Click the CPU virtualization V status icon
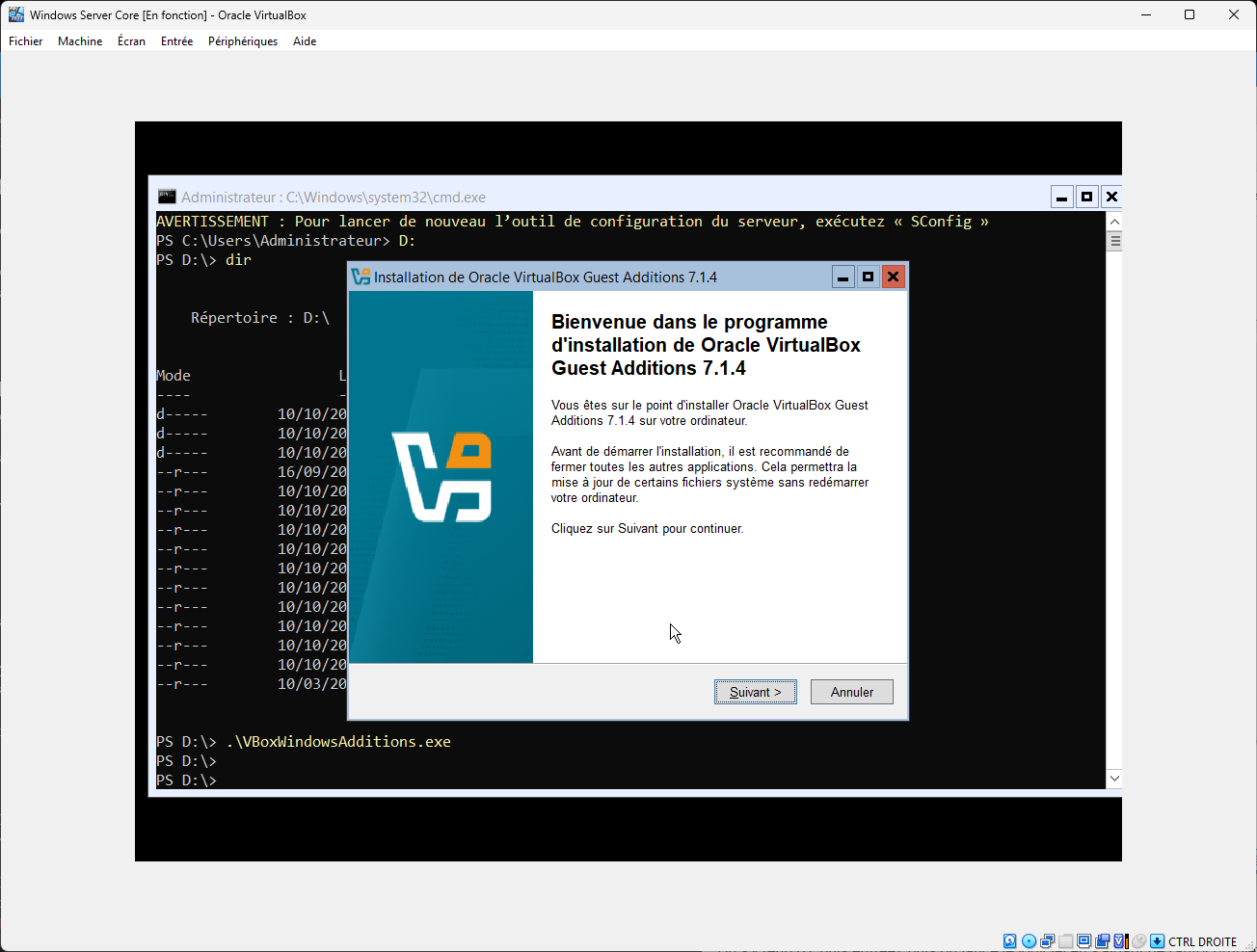 (1120, 941)
